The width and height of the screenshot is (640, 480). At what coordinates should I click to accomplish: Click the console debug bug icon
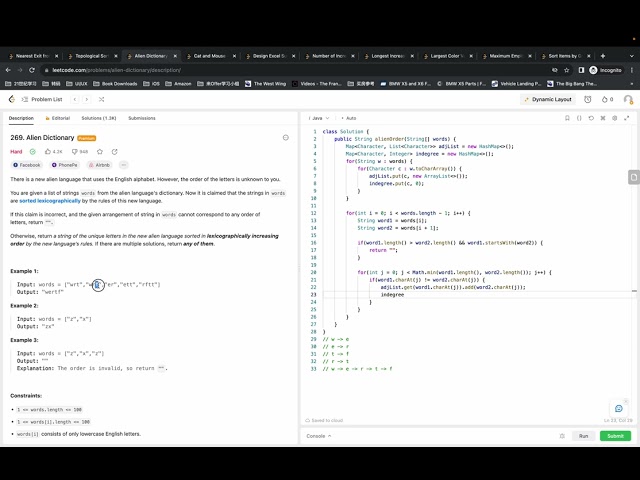click(562, 436)
